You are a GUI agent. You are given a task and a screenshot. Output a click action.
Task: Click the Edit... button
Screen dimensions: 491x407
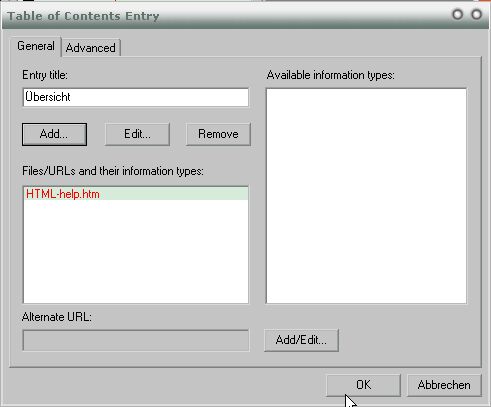137,134
